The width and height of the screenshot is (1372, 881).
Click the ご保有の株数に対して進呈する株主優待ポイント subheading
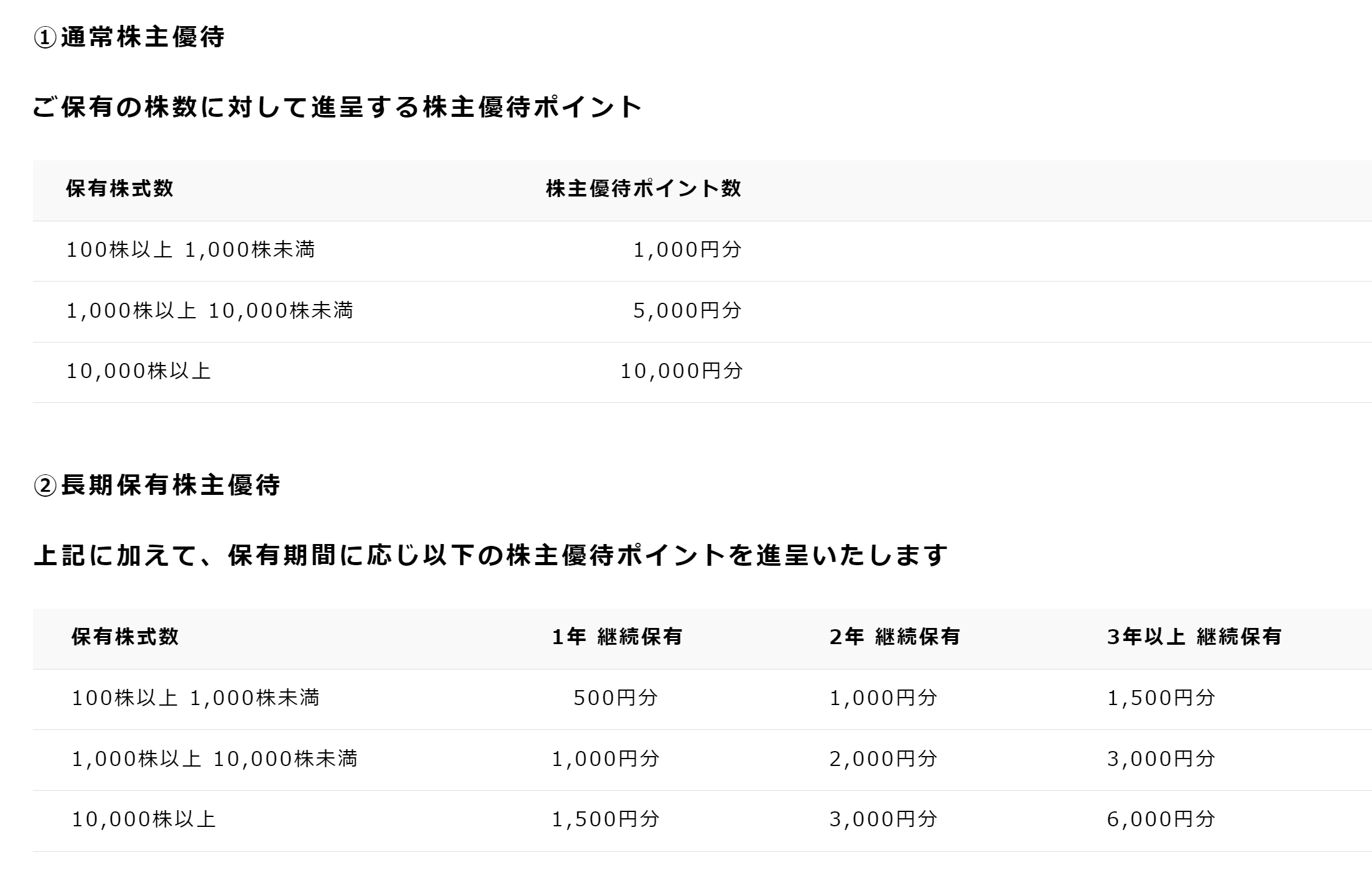(336, 107)
